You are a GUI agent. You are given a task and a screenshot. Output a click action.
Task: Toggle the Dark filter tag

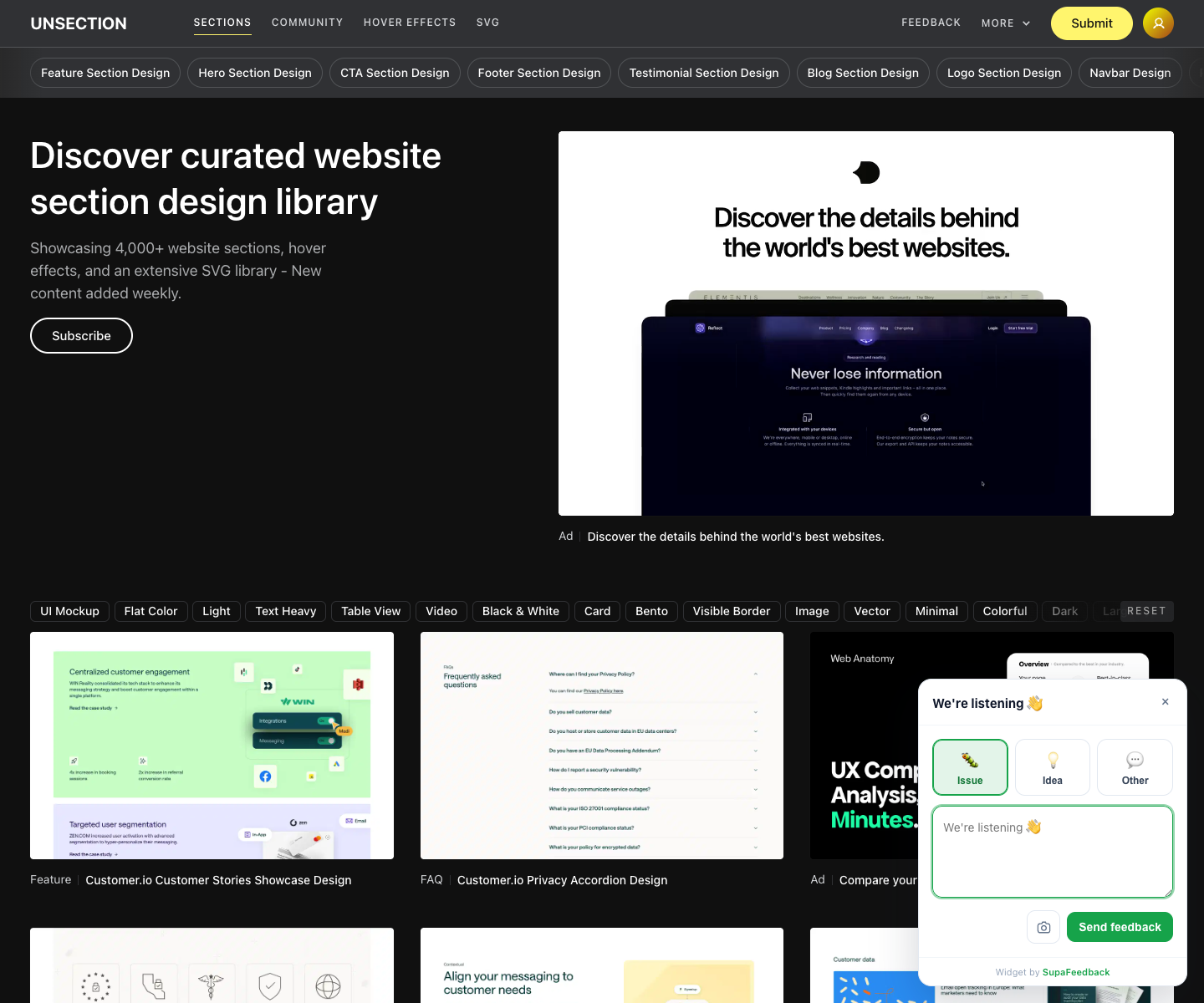1065,611
